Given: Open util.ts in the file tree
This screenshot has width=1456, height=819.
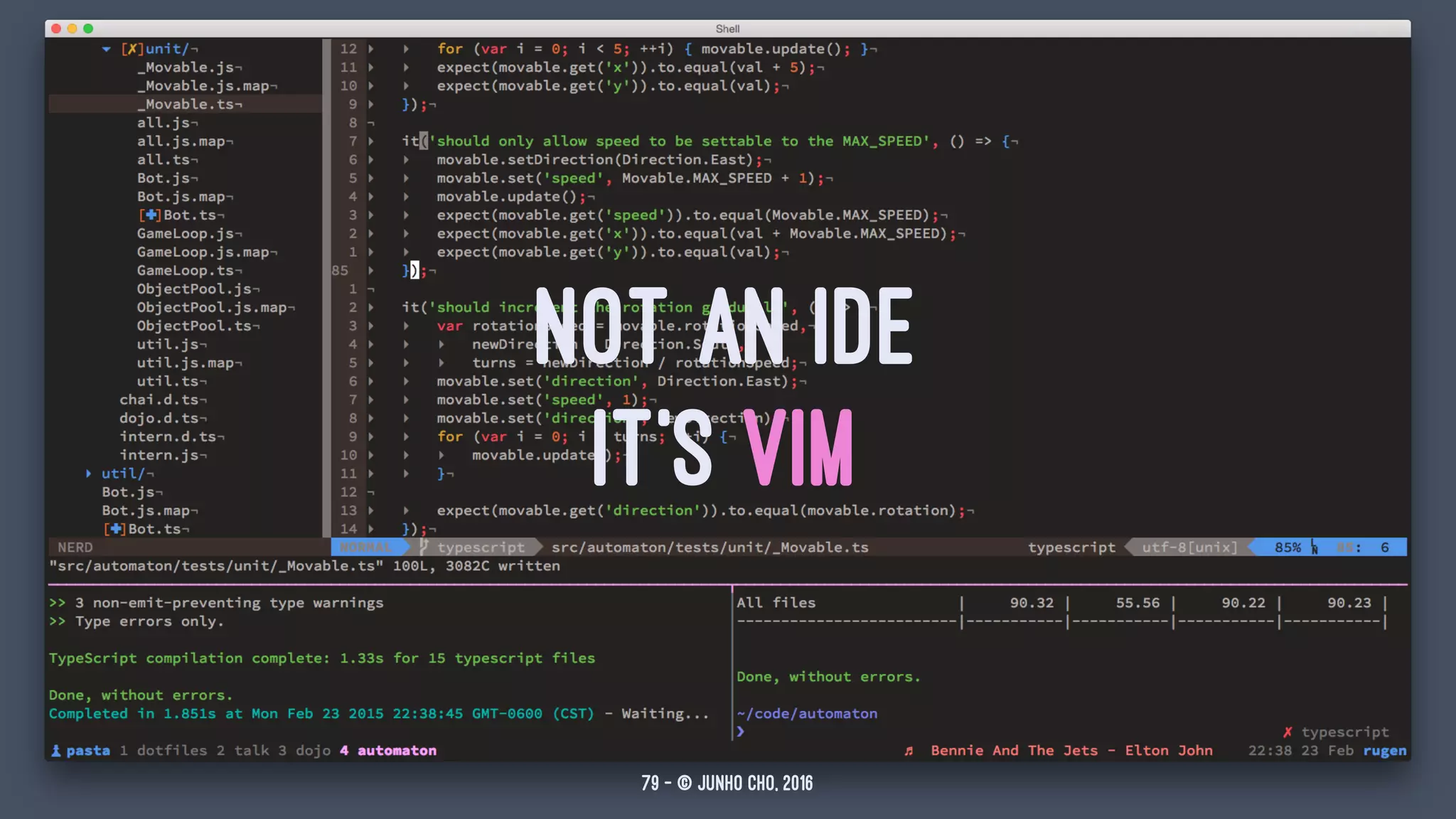Looking at the screenshot, I should [168, 382].
